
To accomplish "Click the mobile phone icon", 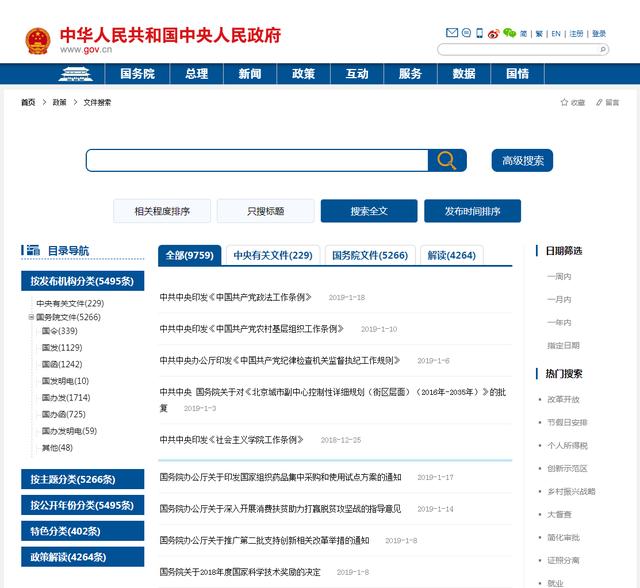I will (478, 33).
